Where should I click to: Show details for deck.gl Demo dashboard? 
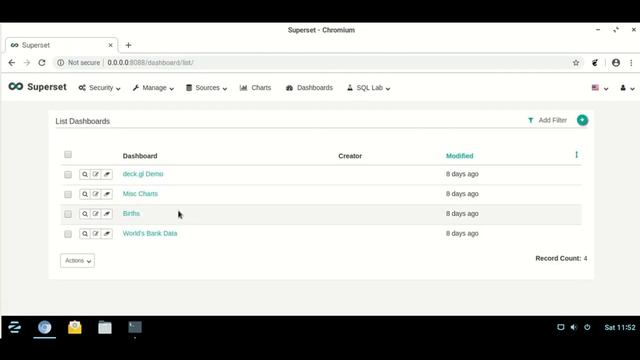click(84, 174)
